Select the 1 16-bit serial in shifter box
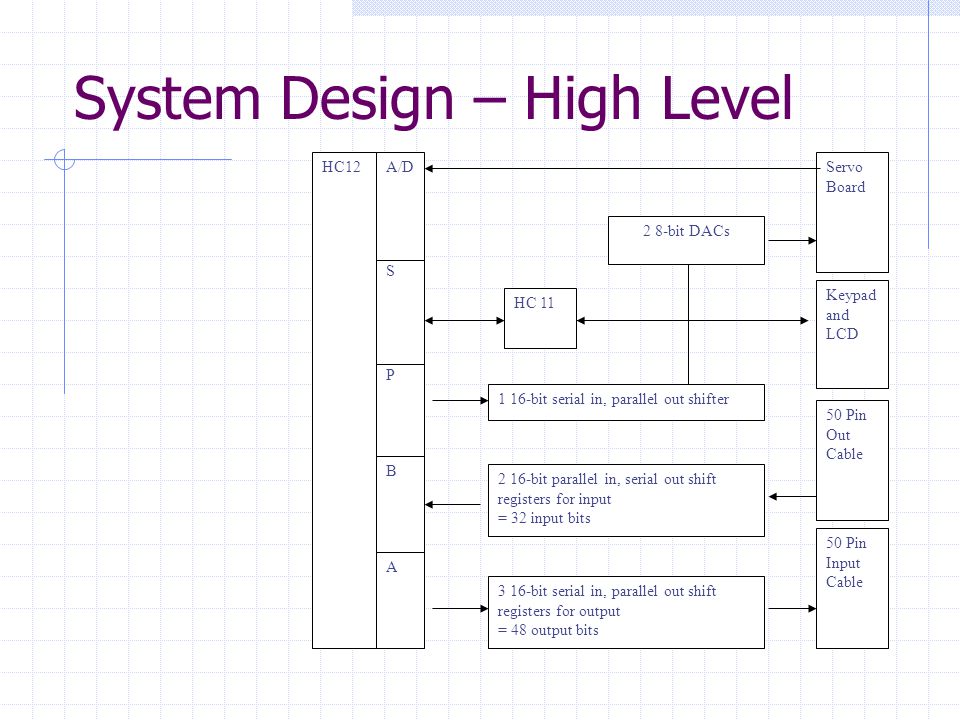The height and width of the screenshot is (720, 960). point(626,402)
